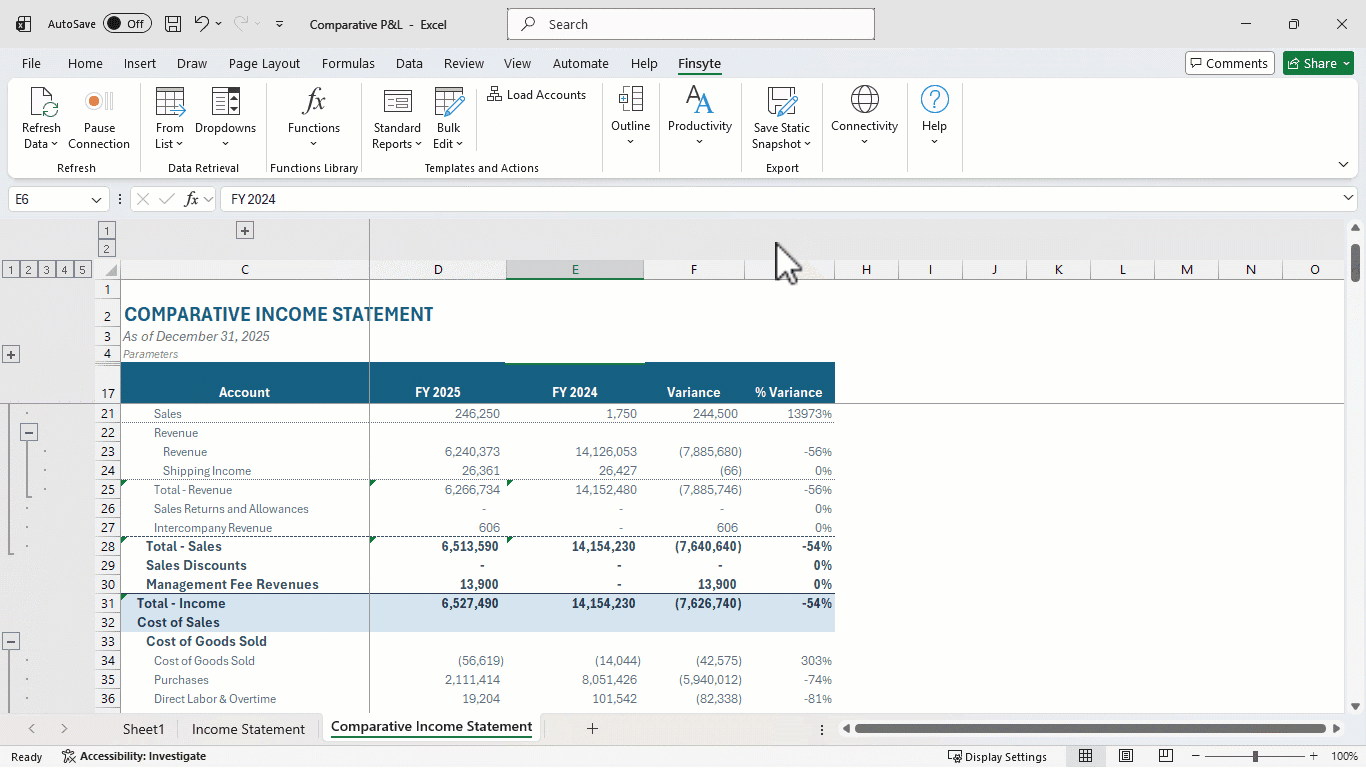Click the Share button
Viewport: 1366px width, 768px height.
[x=1318, y=63]
